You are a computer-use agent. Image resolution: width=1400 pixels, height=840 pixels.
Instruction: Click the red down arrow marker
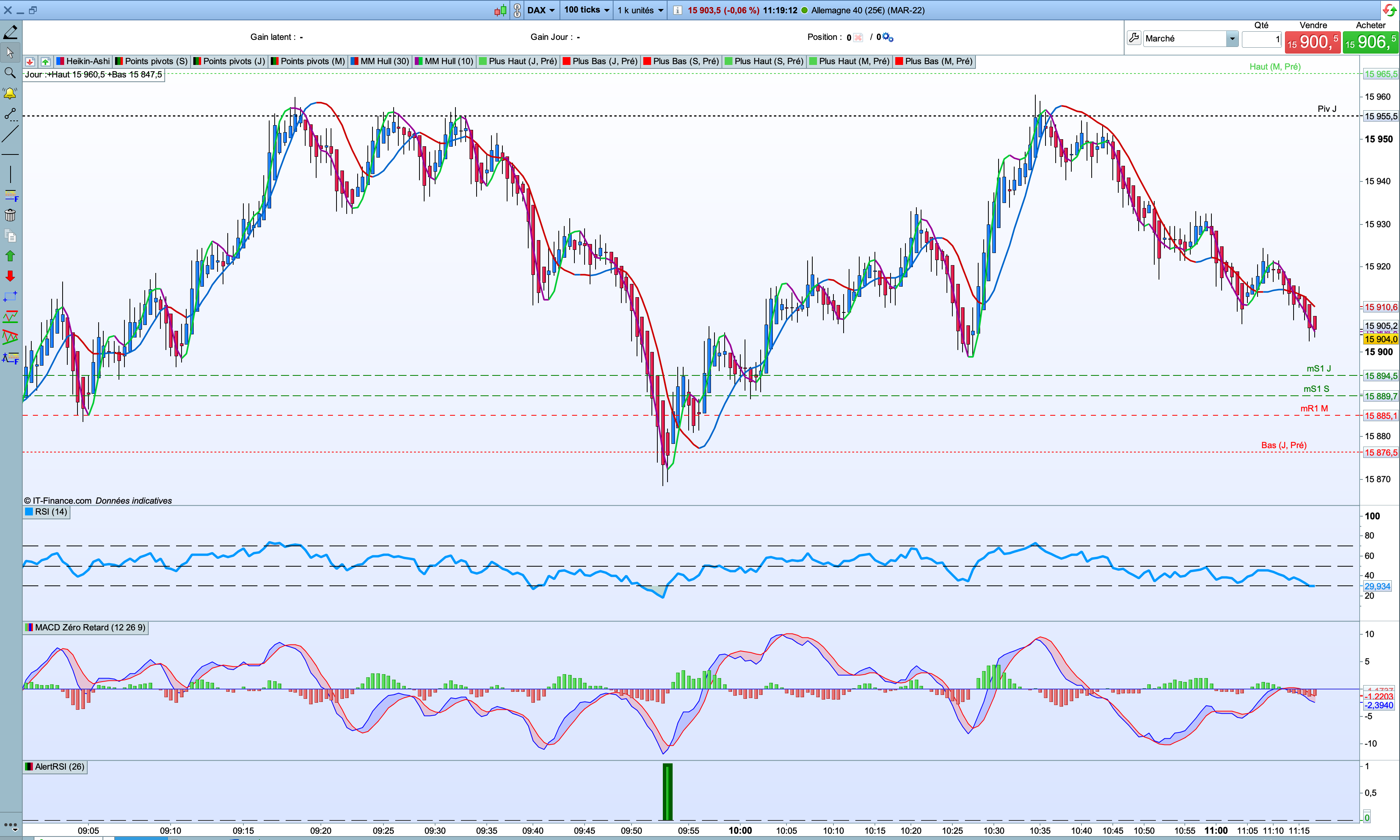coord(10,276)
